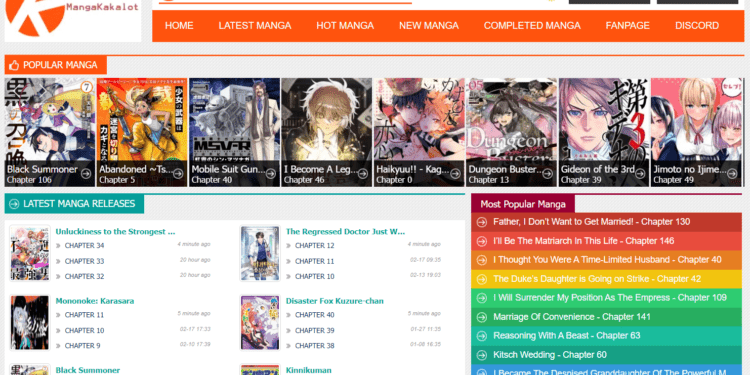This screenshot has height=375, width=750.
Task: Open The Duke's Daughter is Going on Strike
Action: pos(597,279)
